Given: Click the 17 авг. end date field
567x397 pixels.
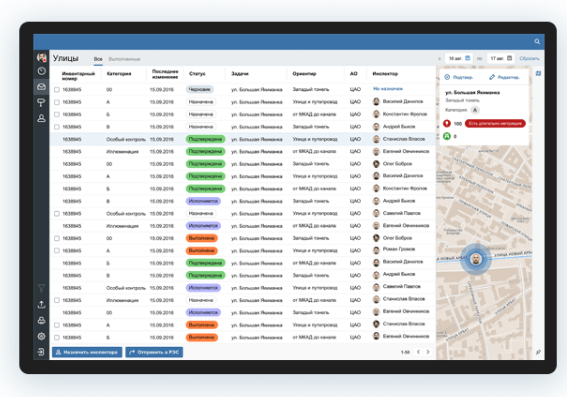Looking at the screenshot, I should [501, 58].
